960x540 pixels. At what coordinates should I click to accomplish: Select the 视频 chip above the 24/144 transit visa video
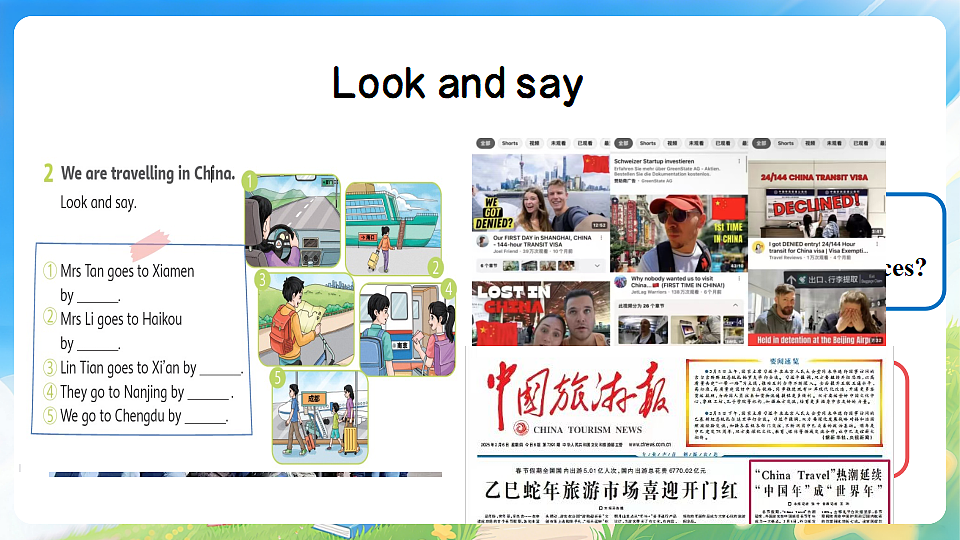point(810,143)
